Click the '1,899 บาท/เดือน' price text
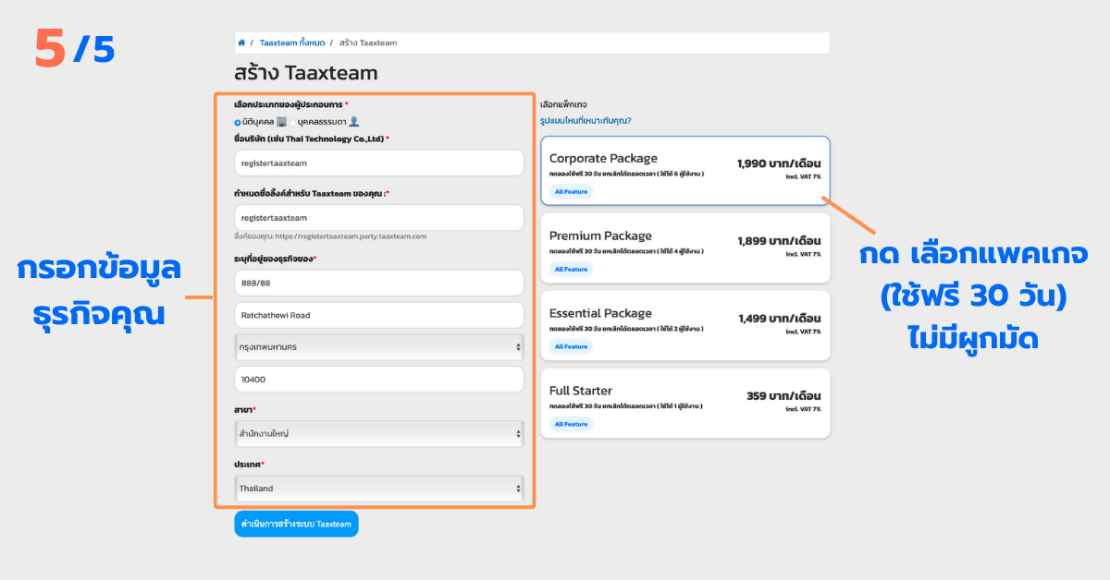This screenshot has width=1110, height=580. (779, 241)
